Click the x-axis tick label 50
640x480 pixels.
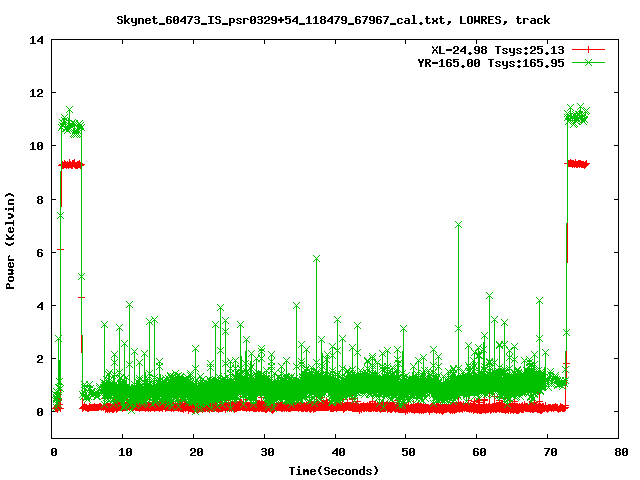(408, 452)
